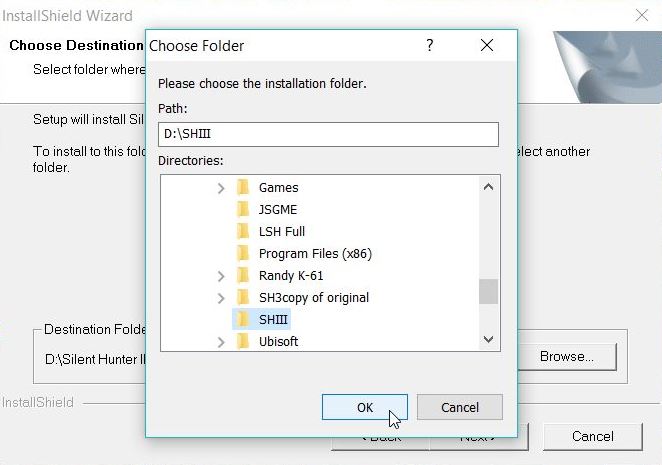Image resolution: width=662 pixels, height=465 pixels.
Task: Click Cancel in the Choose Folder dialog
Action: click(x=460, y=407)
